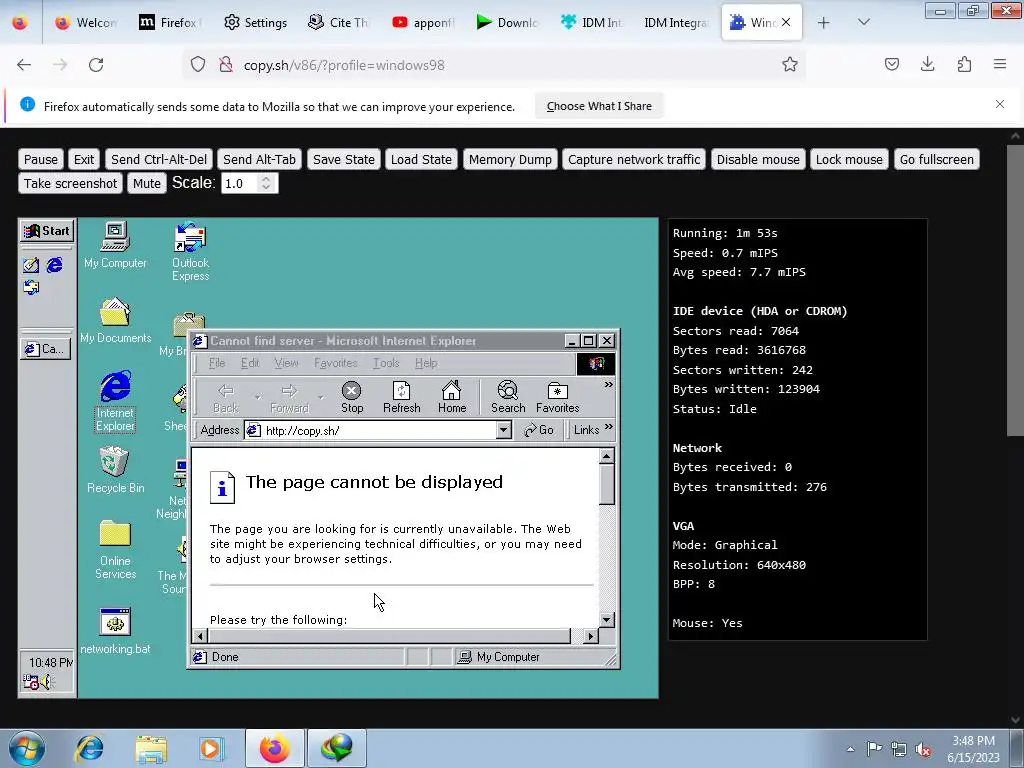The height and width of the screenshot is (768, 1024).
Task: Select the My Documents desktop icon
Action: 116,321
